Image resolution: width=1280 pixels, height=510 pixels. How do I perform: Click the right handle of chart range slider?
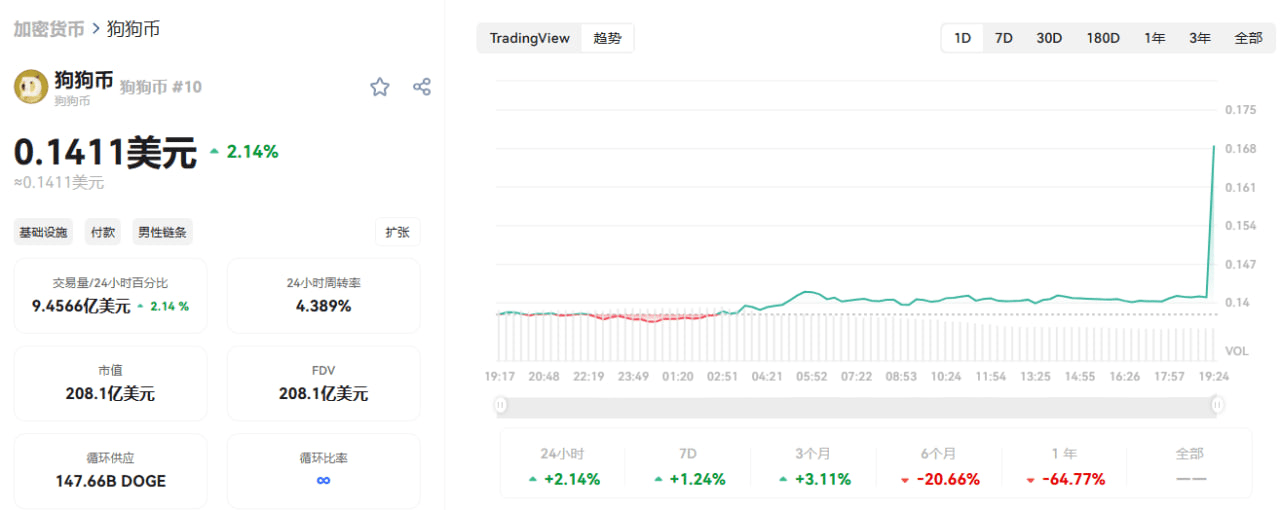point(1217,404)
